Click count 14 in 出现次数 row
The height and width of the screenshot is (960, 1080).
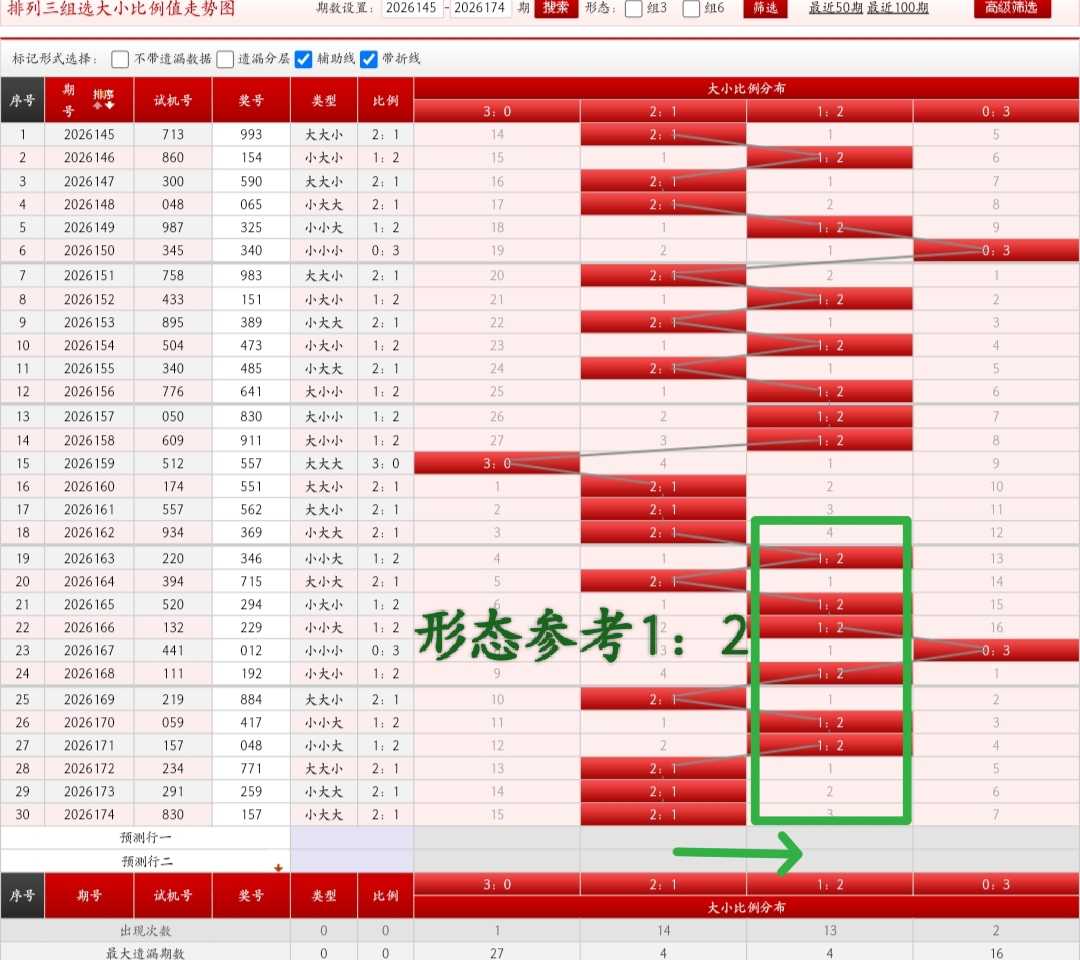coord(663,930)
